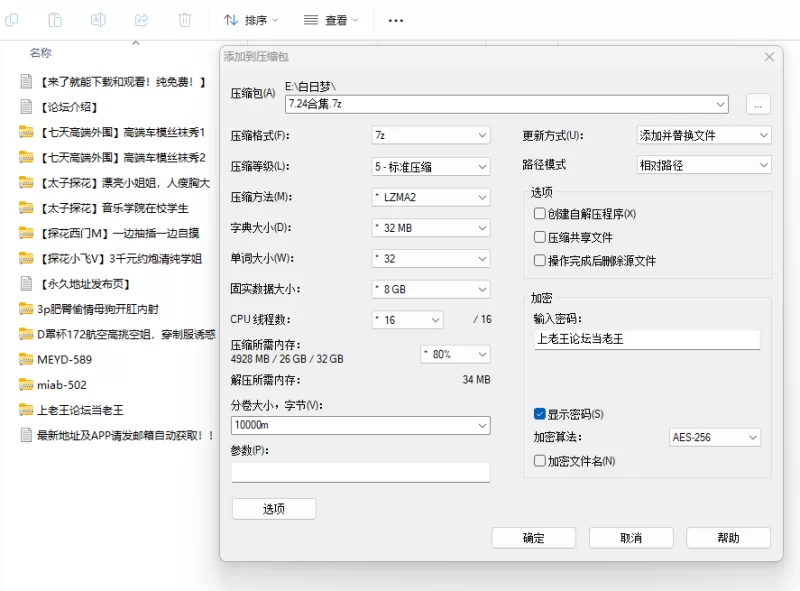Open the AES-256 encryption method dropdown
800x591 pixels.
714,437
